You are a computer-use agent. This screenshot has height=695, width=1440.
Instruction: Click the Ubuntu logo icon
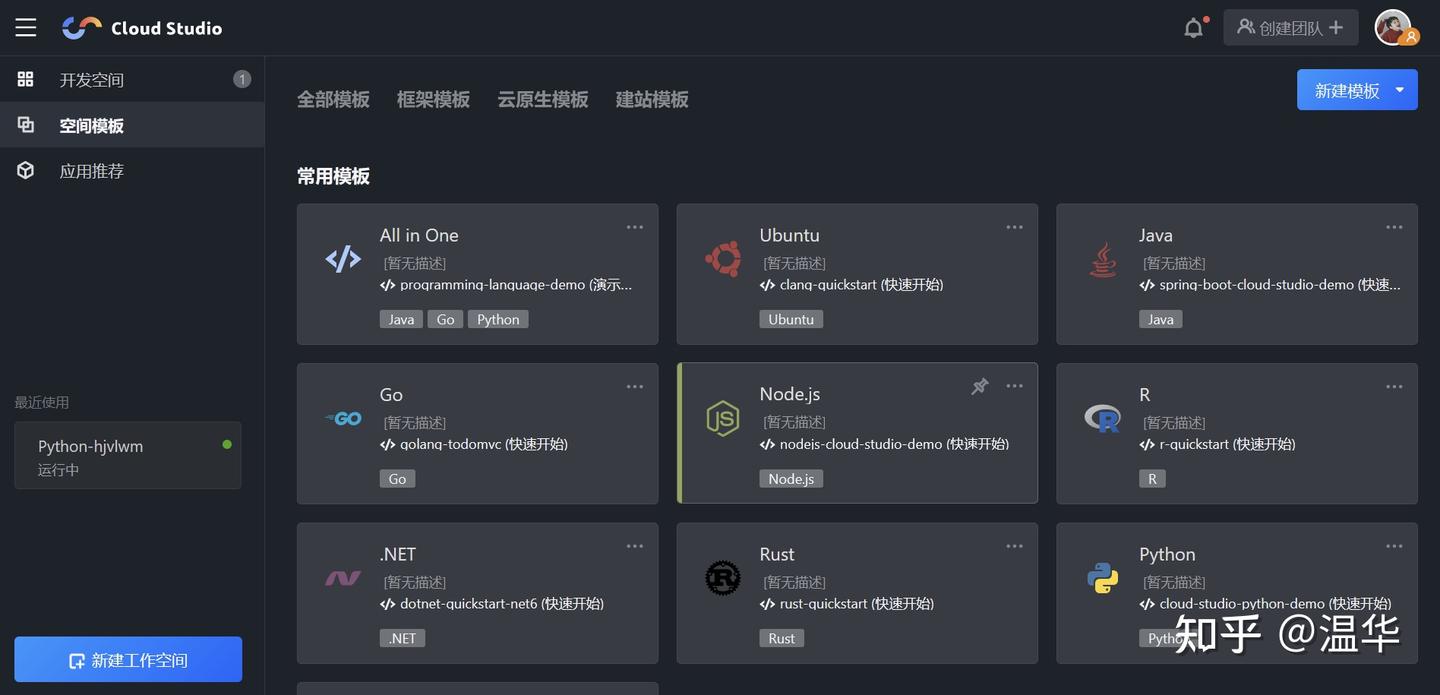pyautogui.click(x=722, y=259)
